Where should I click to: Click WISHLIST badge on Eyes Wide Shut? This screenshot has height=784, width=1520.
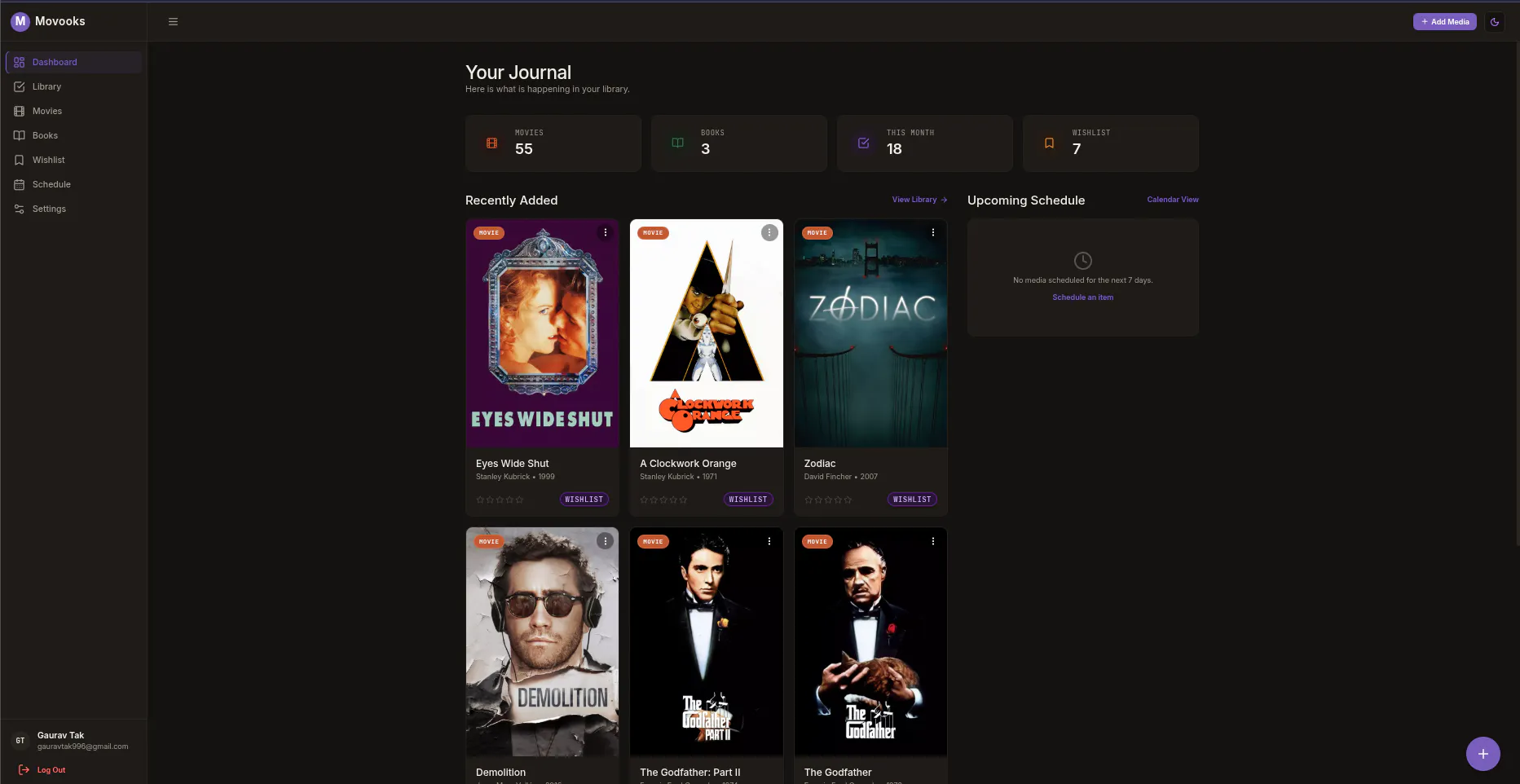tap(584, 500)
